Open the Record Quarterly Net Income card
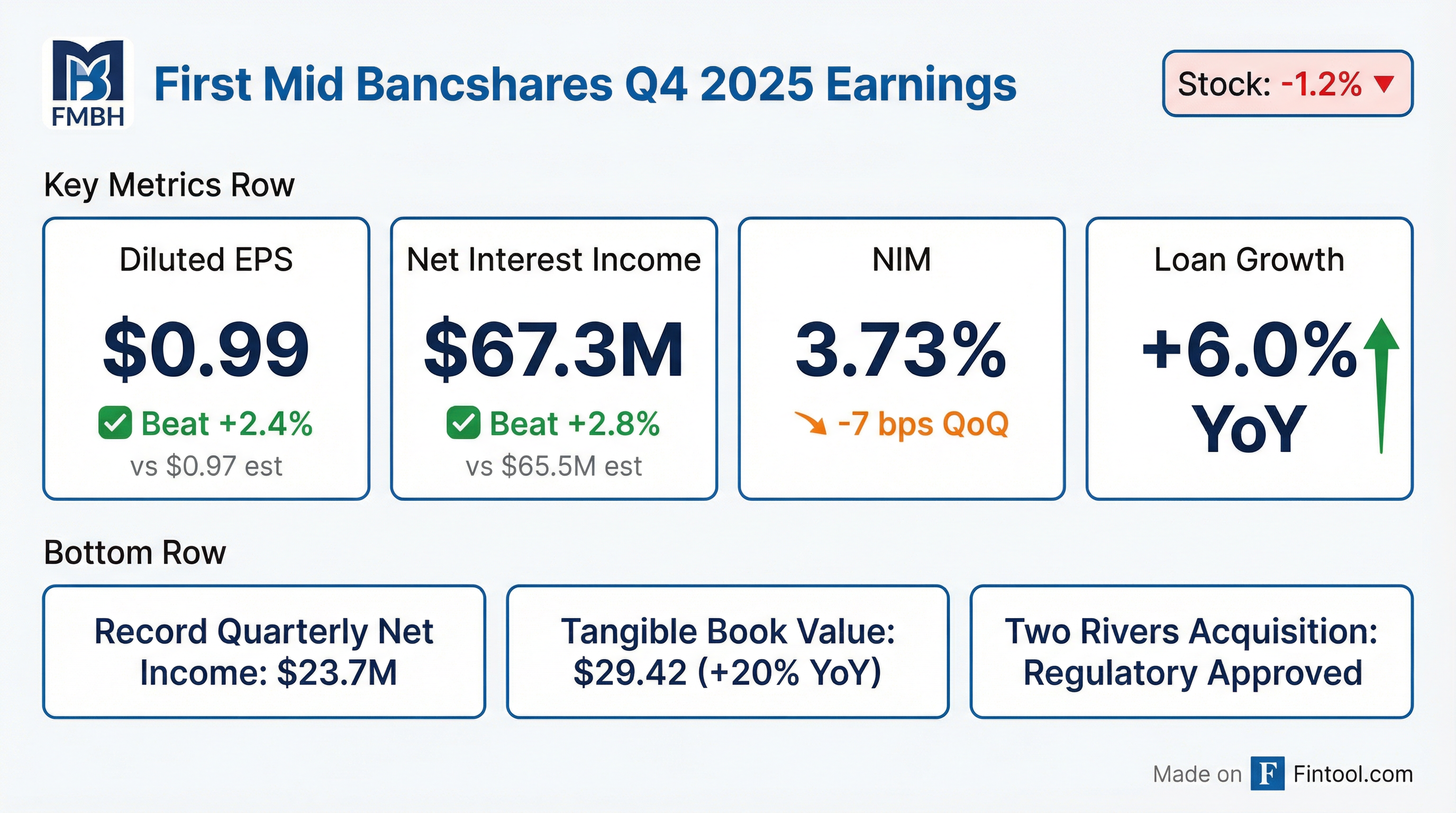The height and width of the screenshot is (813, 1456). [x=264, y=652]
